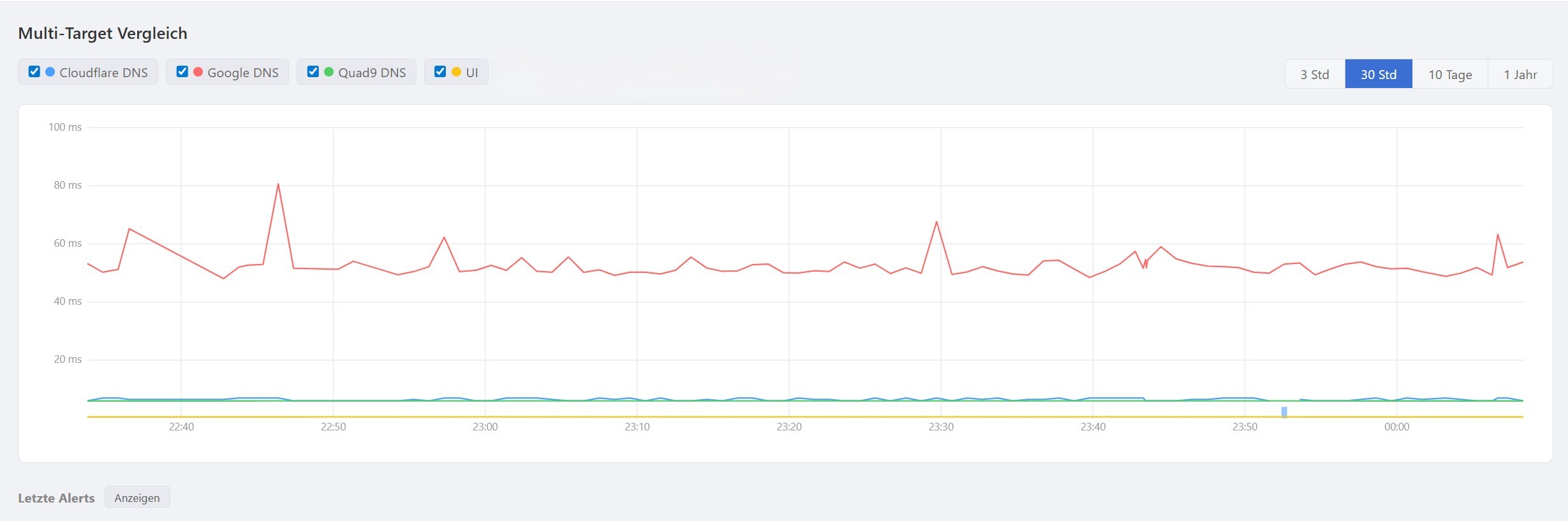Image resolution: width=1568 pixels, height=521 pixels.
Task: Click the yellow UI color dot
Action: [x=456, y=72]
